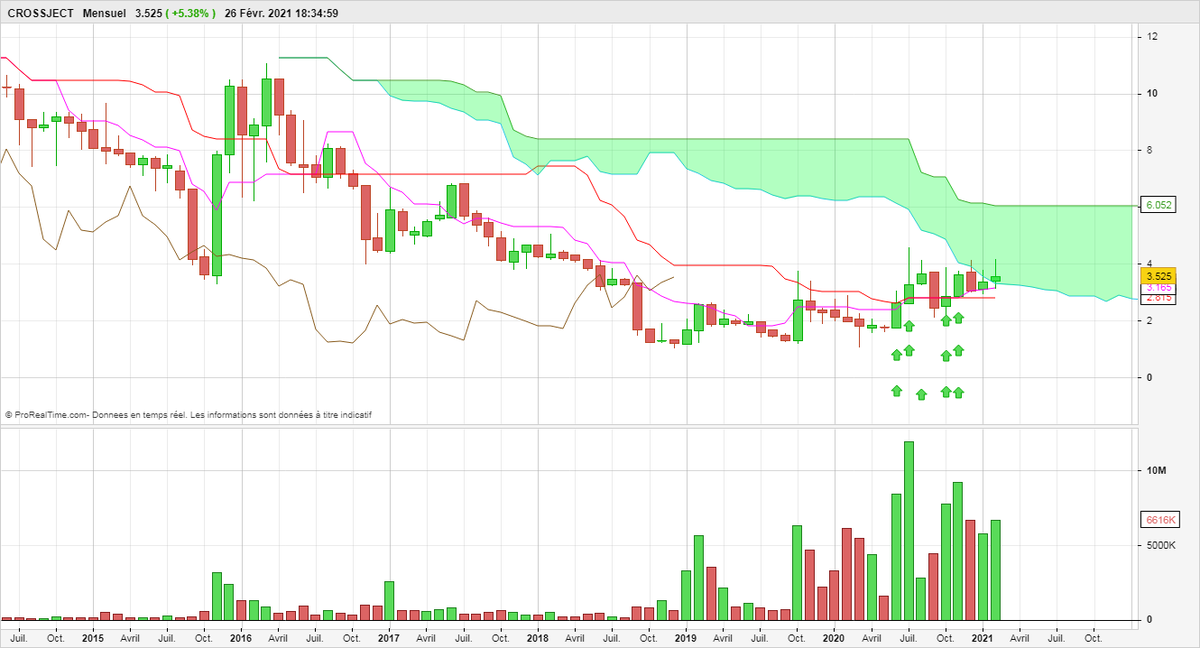Click the tallest green volume bar
Screen dimensions: 1200x648
click(x=909, y=530)
